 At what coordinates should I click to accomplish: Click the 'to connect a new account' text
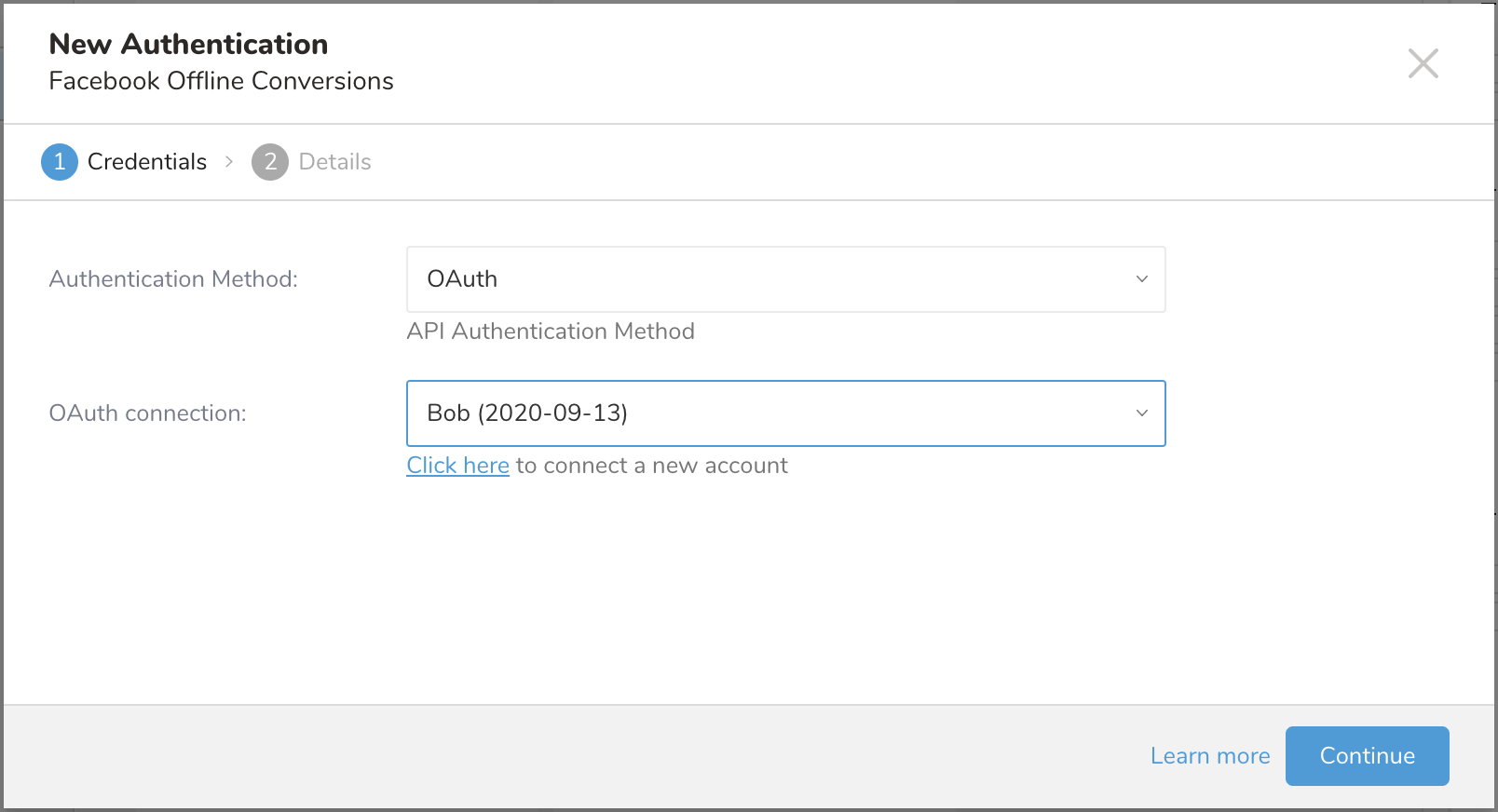pos(651,466)
